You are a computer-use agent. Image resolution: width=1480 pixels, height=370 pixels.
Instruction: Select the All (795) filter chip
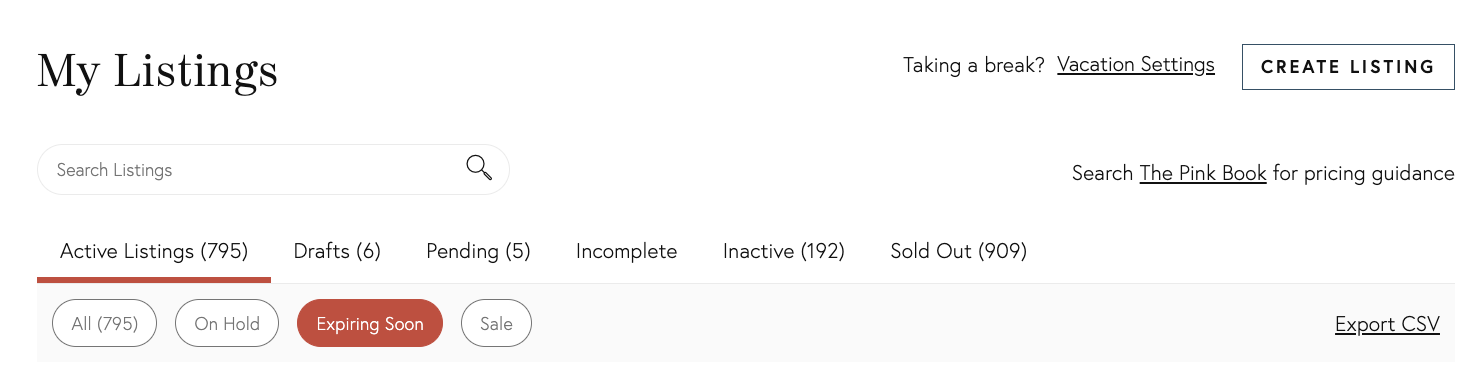[x=104, y=323]
